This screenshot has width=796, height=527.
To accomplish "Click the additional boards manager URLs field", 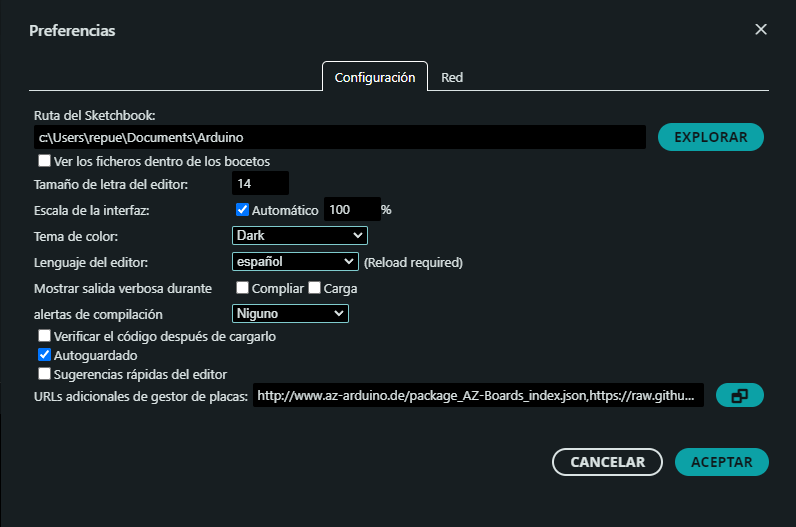I will point(479,396).
